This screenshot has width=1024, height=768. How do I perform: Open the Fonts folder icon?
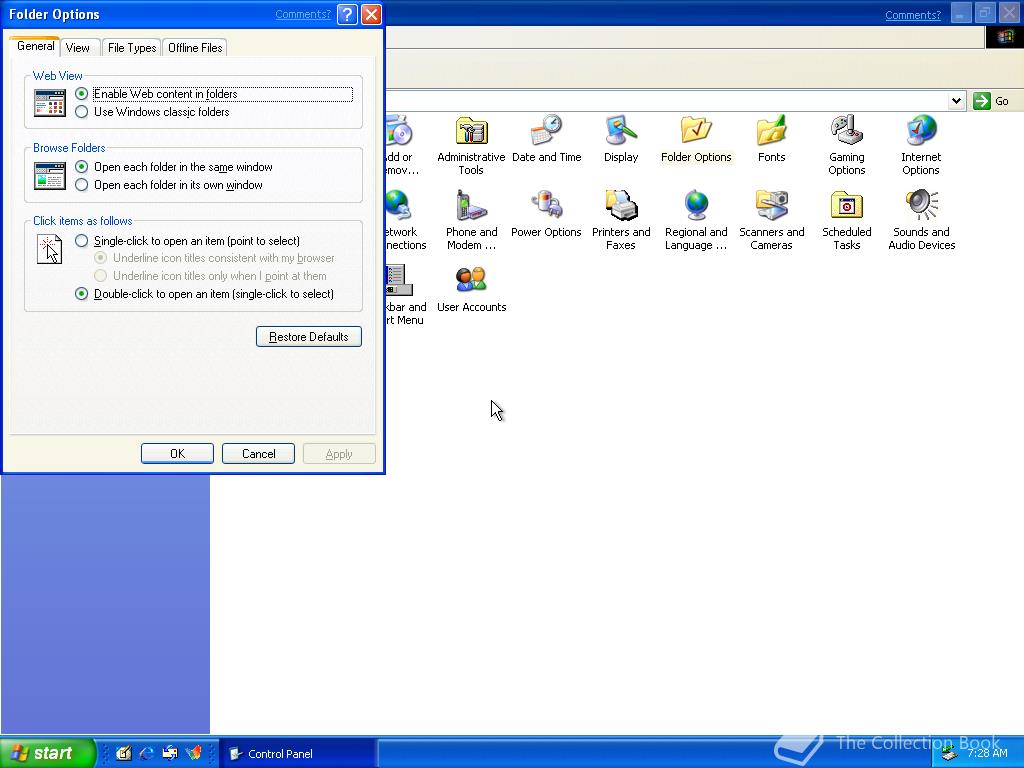pos(771,138)
